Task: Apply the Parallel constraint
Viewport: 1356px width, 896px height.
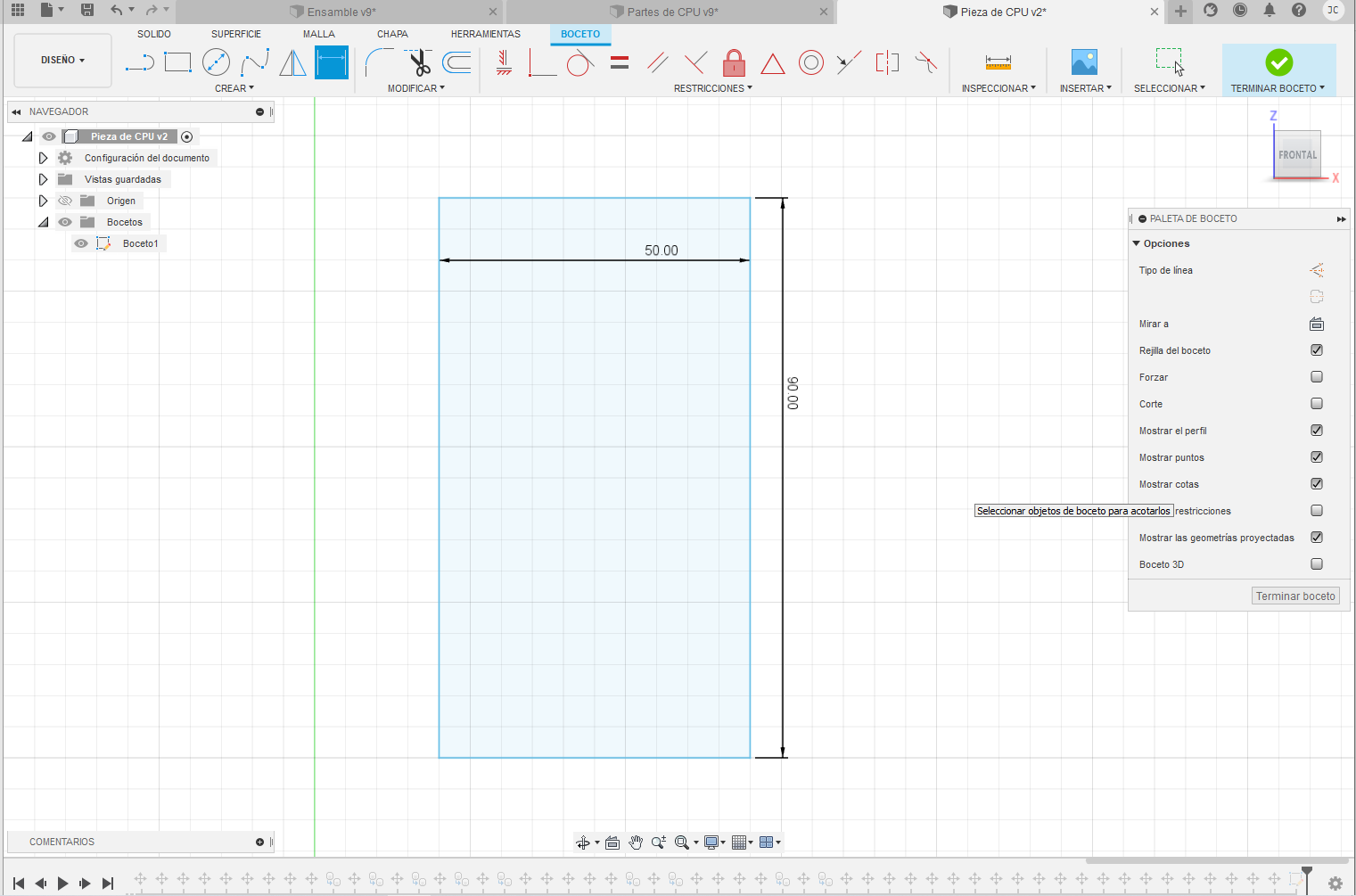Action: pyautogui.click(x=658, y=62)
